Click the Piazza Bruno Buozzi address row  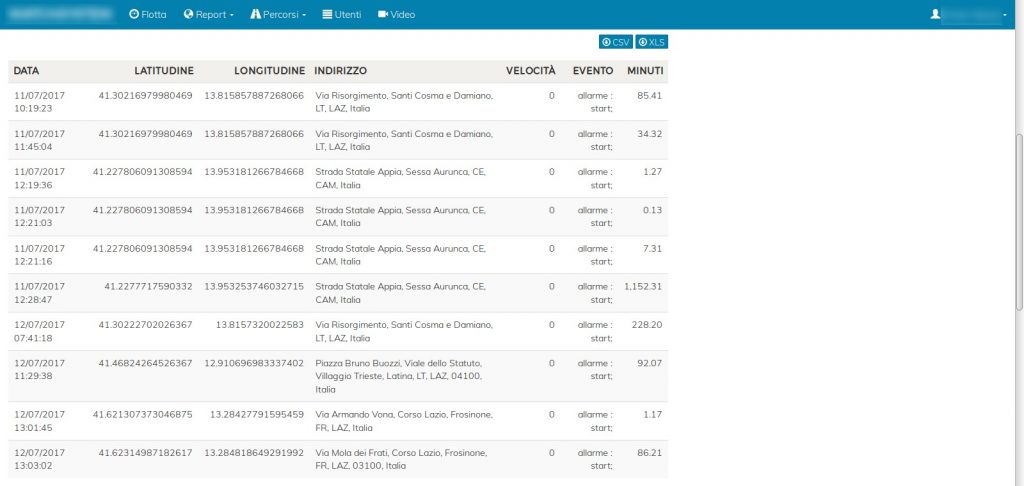click(x=400, y=376)
